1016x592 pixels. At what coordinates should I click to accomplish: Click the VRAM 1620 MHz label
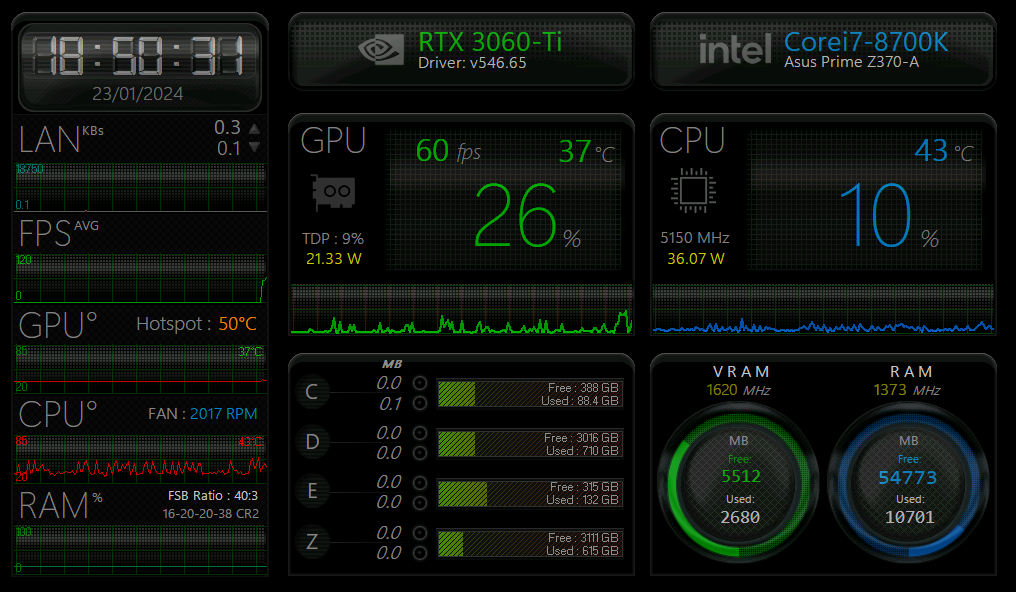[739, 390]
